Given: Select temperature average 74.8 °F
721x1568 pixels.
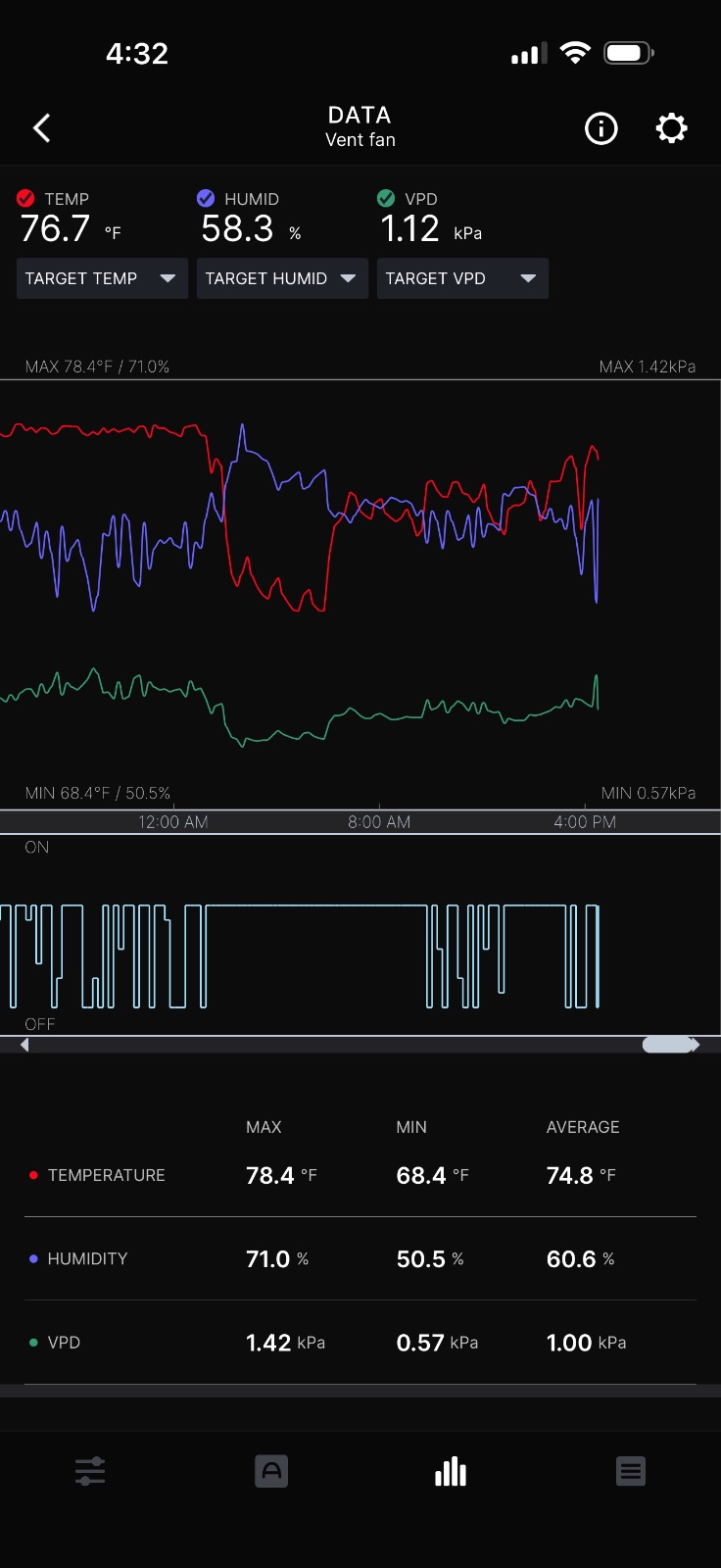Looking at the screenshot, I should point(581,1175).
